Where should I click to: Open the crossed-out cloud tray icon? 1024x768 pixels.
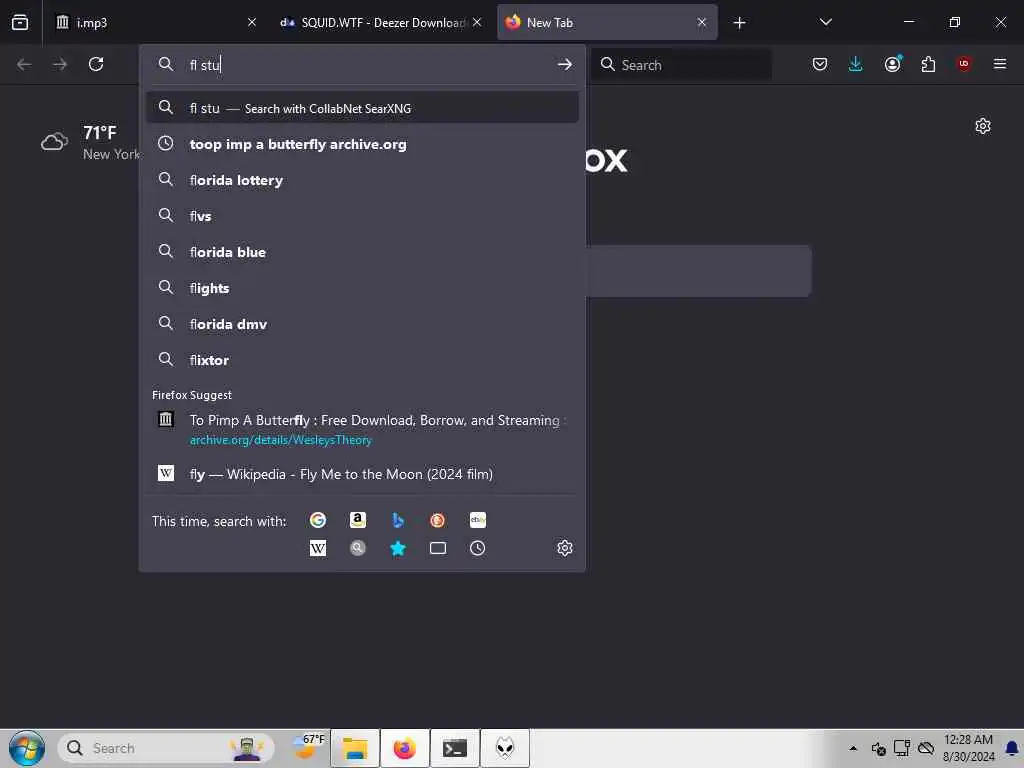pyautogui.click(x=925, y=748)
